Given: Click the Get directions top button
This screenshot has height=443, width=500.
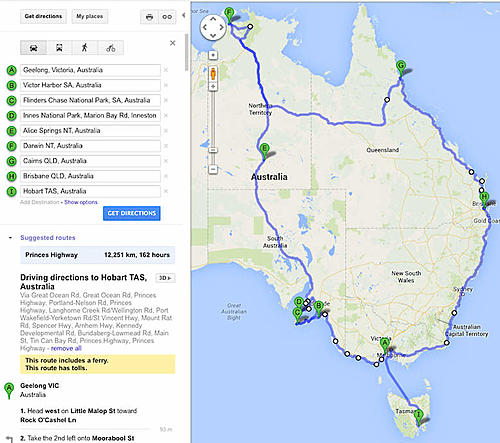Looking at the screenshot, I should coord(43,16).
